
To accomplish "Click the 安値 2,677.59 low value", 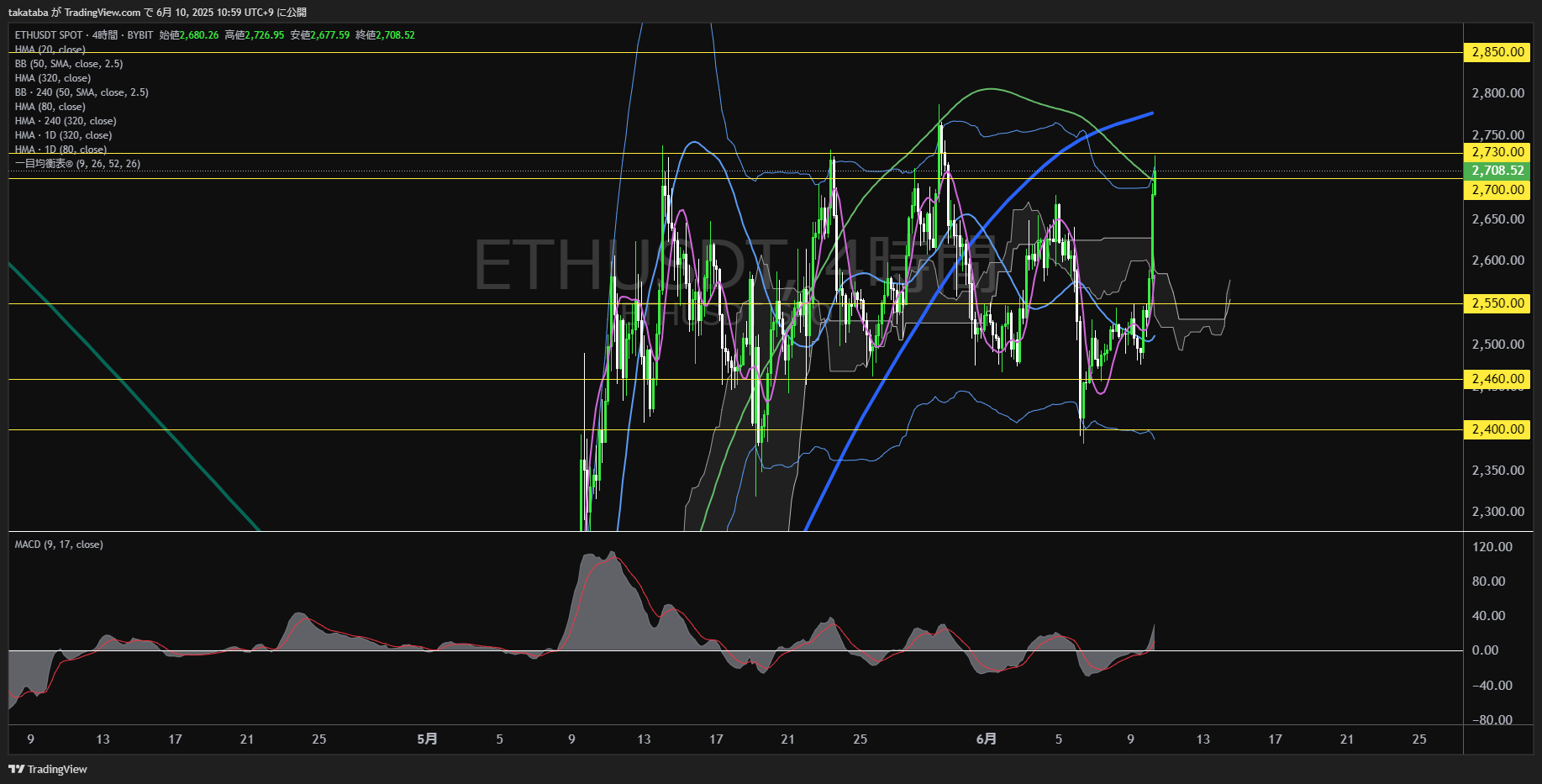I will click(x=320, y=35).
